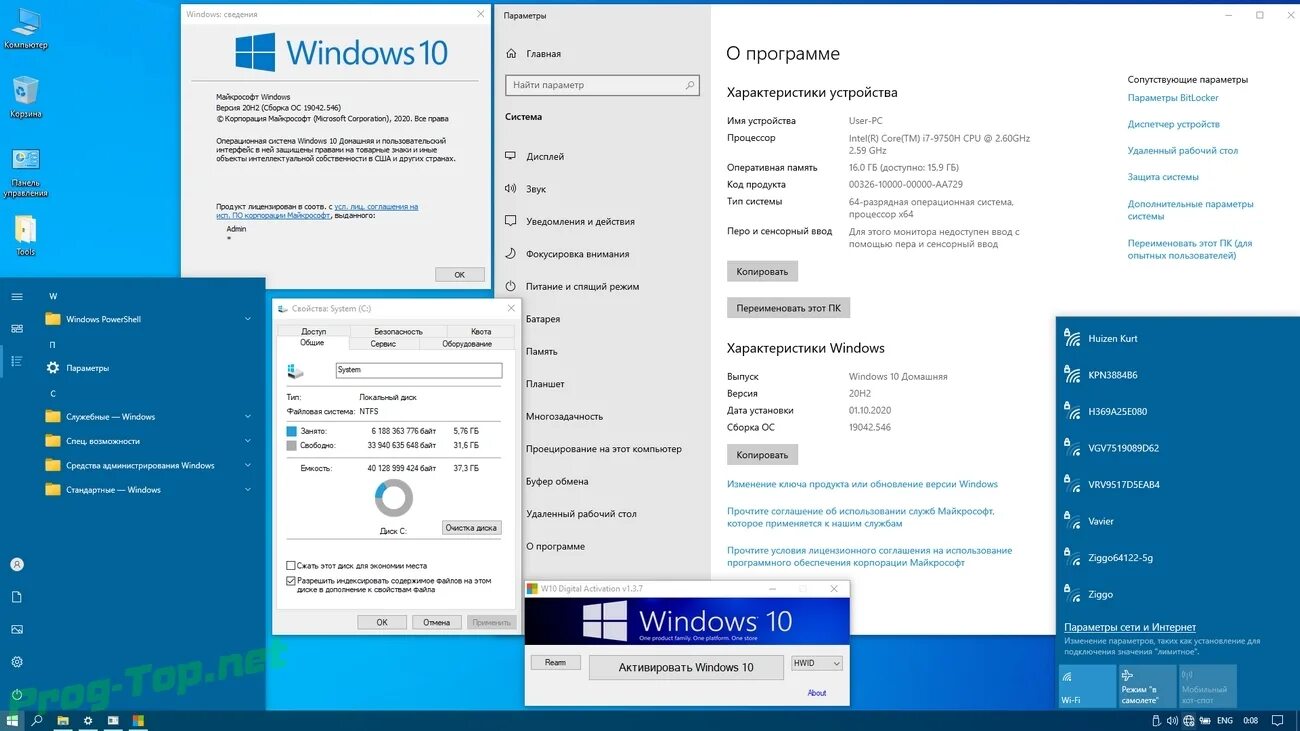
Task: Open the Tools folder on the desktop
Action: coord(25,235)
